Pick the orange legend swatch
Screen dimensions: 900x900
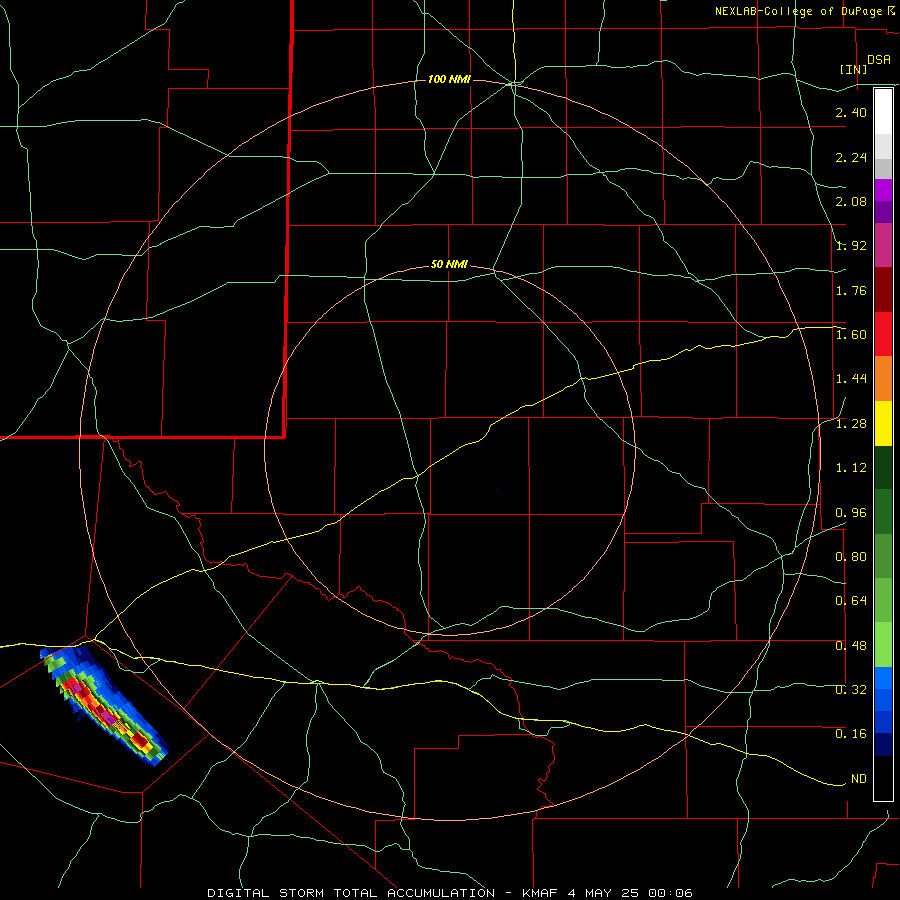tap(883, 379)
